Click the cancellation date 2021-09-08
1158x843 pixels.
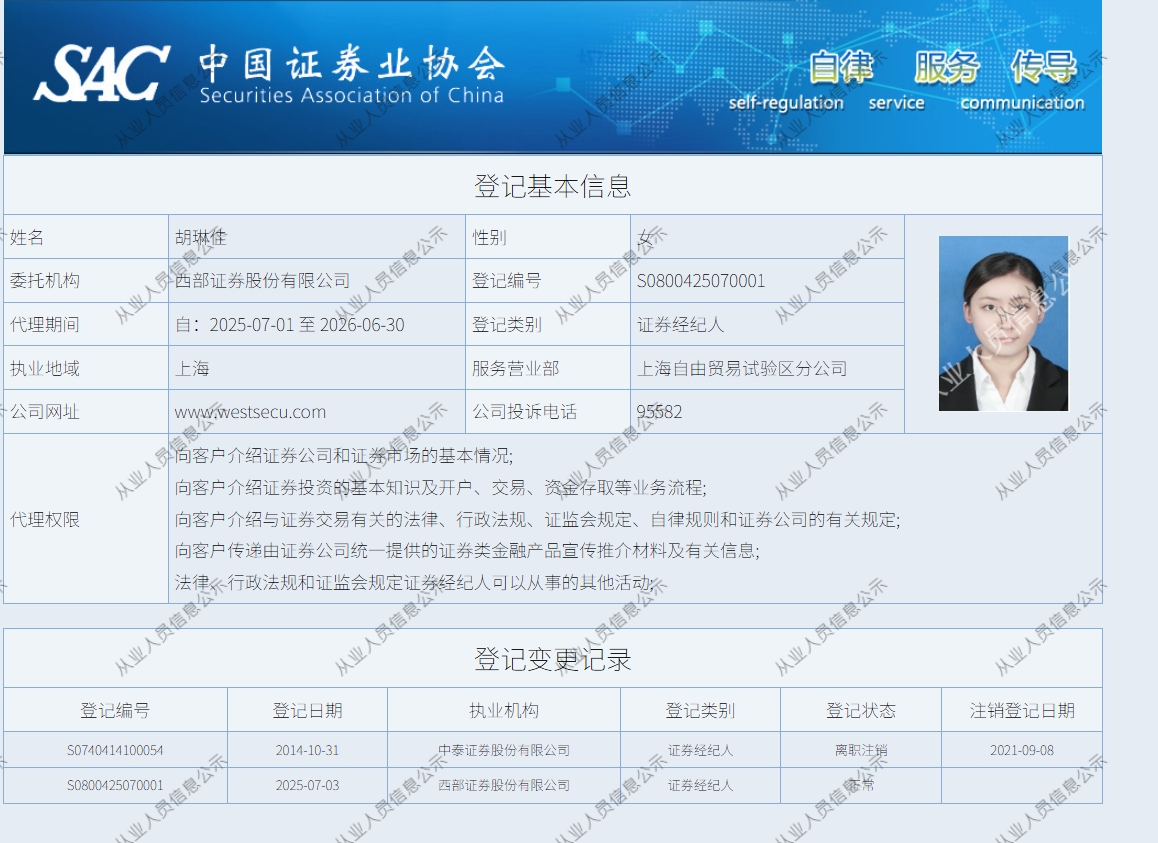coord(1022,750)
